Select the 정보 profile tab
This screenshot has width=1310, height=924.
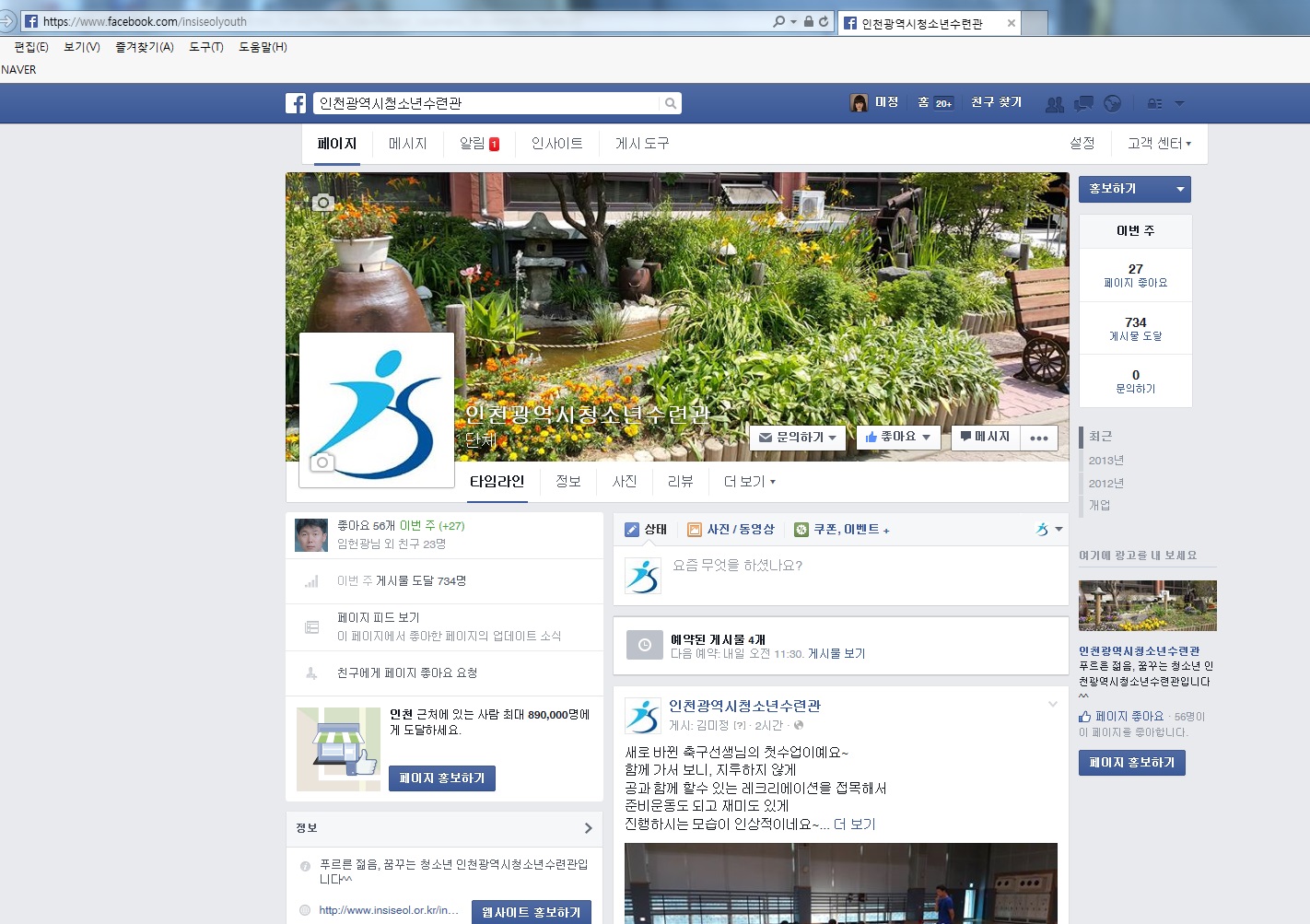[x=568, y=481]
